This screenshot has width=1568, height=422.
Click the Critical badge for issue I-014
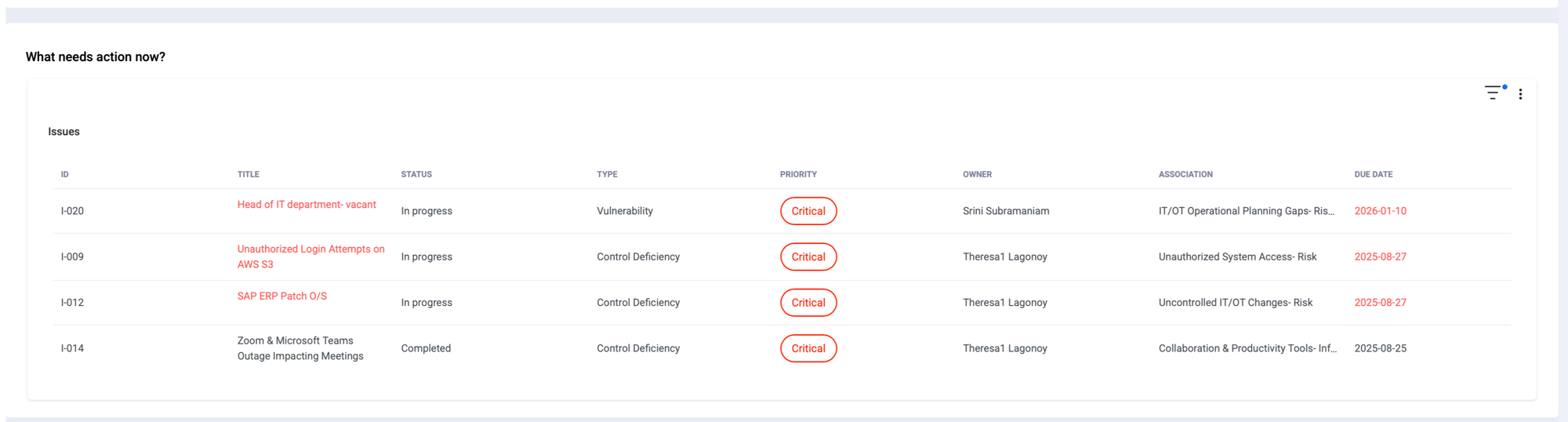tap(808, 348)
